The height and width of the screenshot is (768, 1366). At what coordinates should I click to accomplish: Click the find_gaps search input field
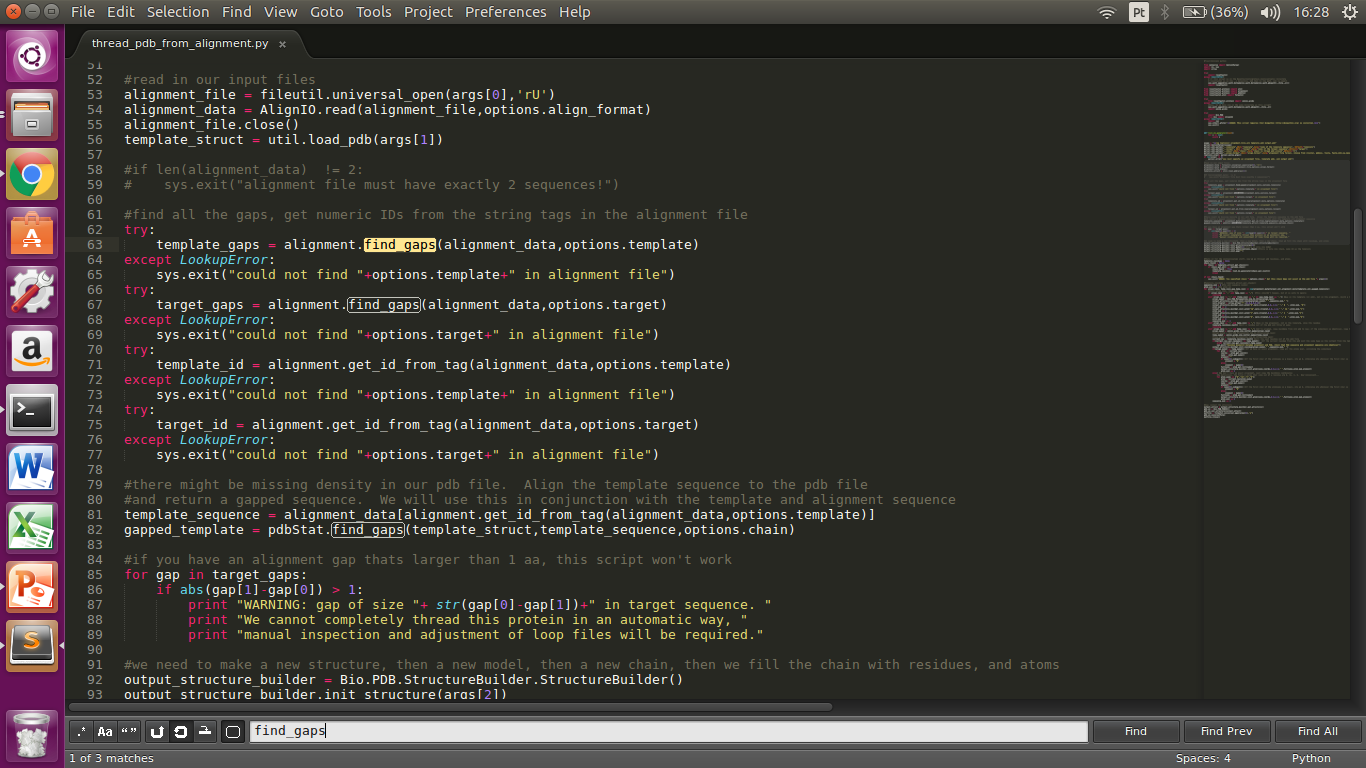667,731
